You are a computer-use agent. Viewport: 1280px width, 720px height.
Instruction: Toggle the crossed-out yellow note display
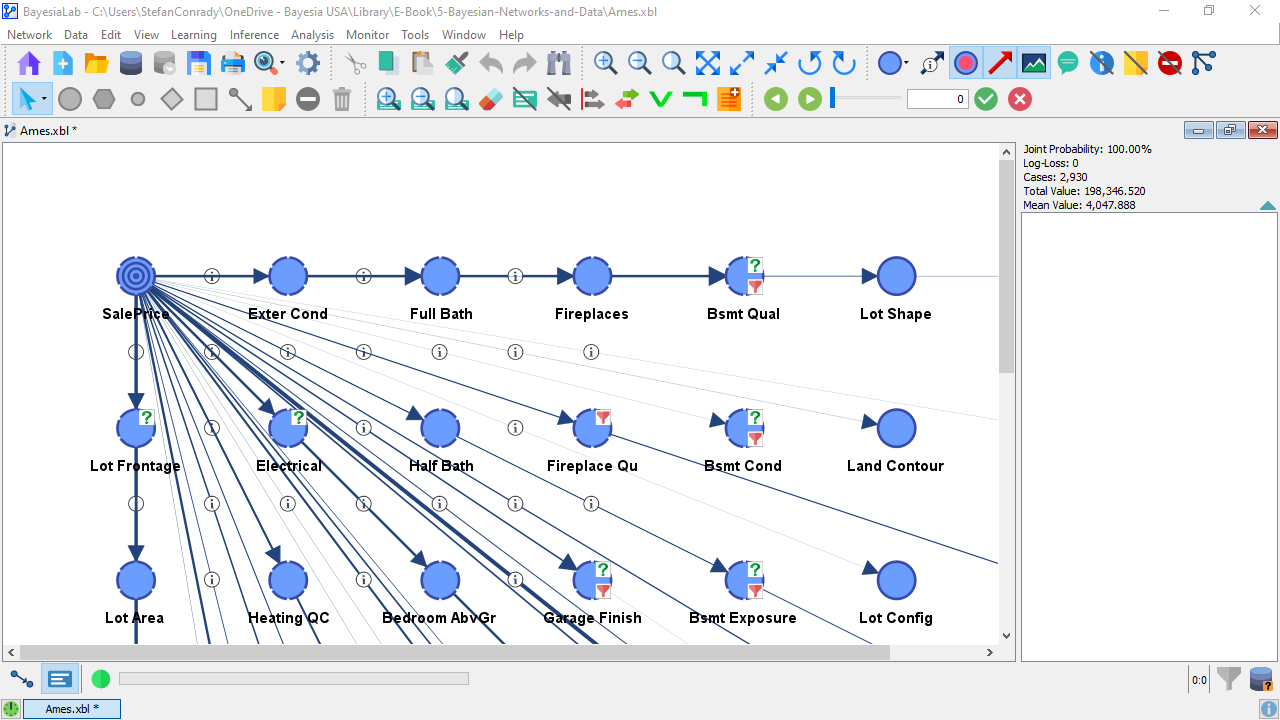tap(1135, 63)
